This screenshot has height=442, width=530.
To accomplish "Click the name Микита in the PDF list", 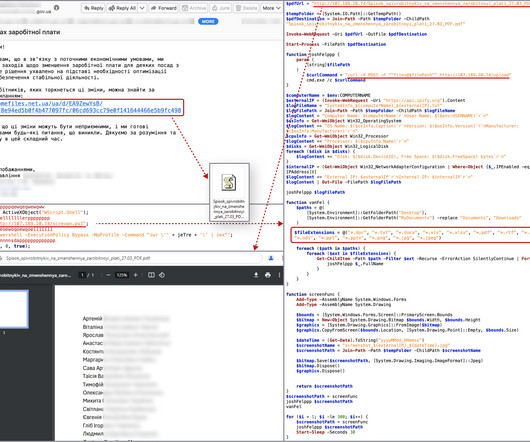I will pos(92,401).
